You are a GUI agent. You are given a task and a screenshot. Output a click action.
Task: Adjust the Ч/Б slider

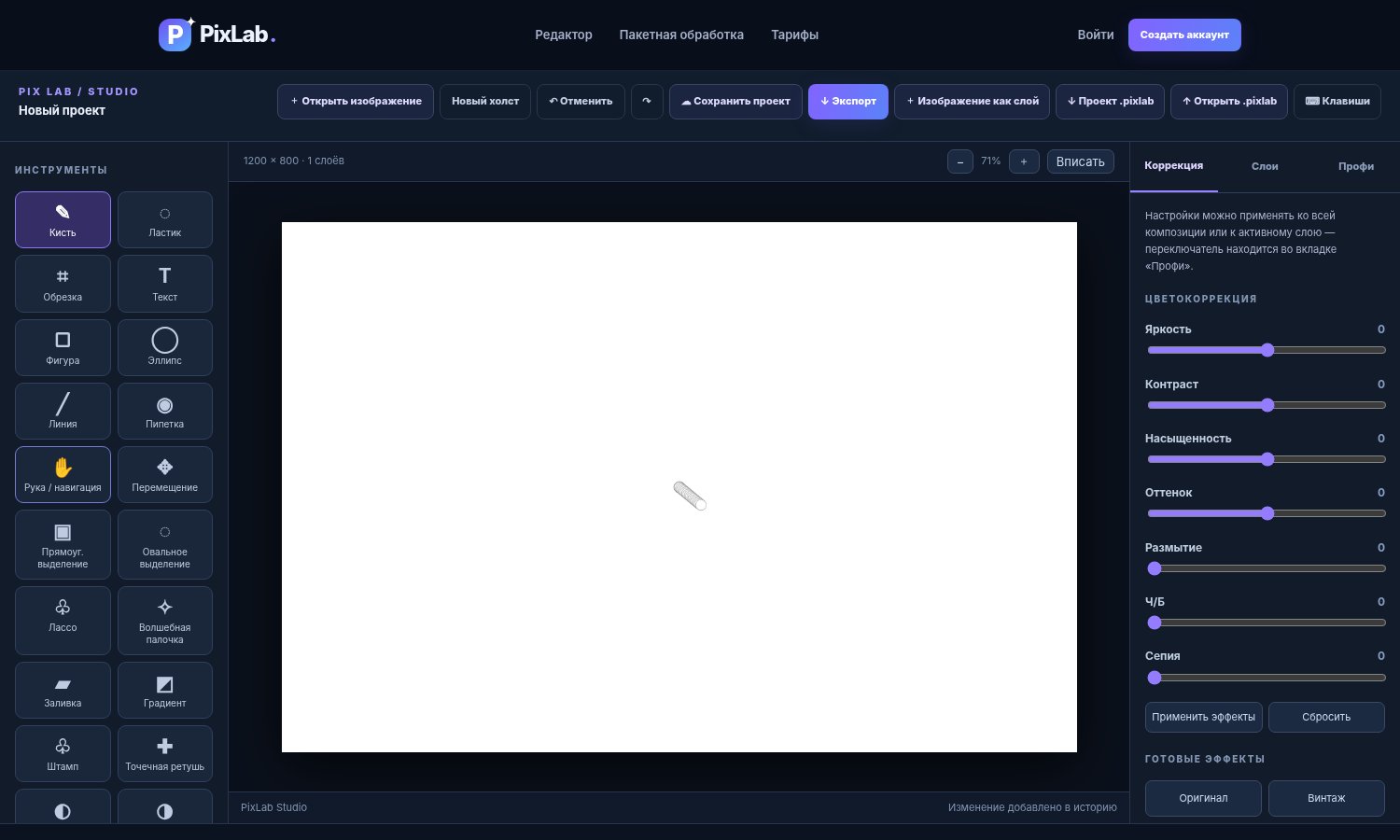pos(1267,623)
